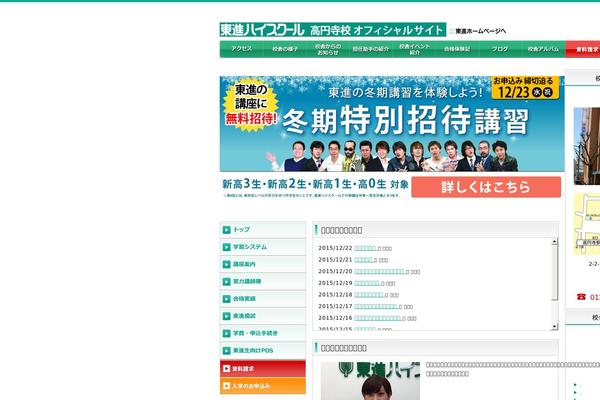600x400 pixels.
Task: Open 校舎アルバム in the navigation bar
Action: pyautogui.click(x=543, y=49)
